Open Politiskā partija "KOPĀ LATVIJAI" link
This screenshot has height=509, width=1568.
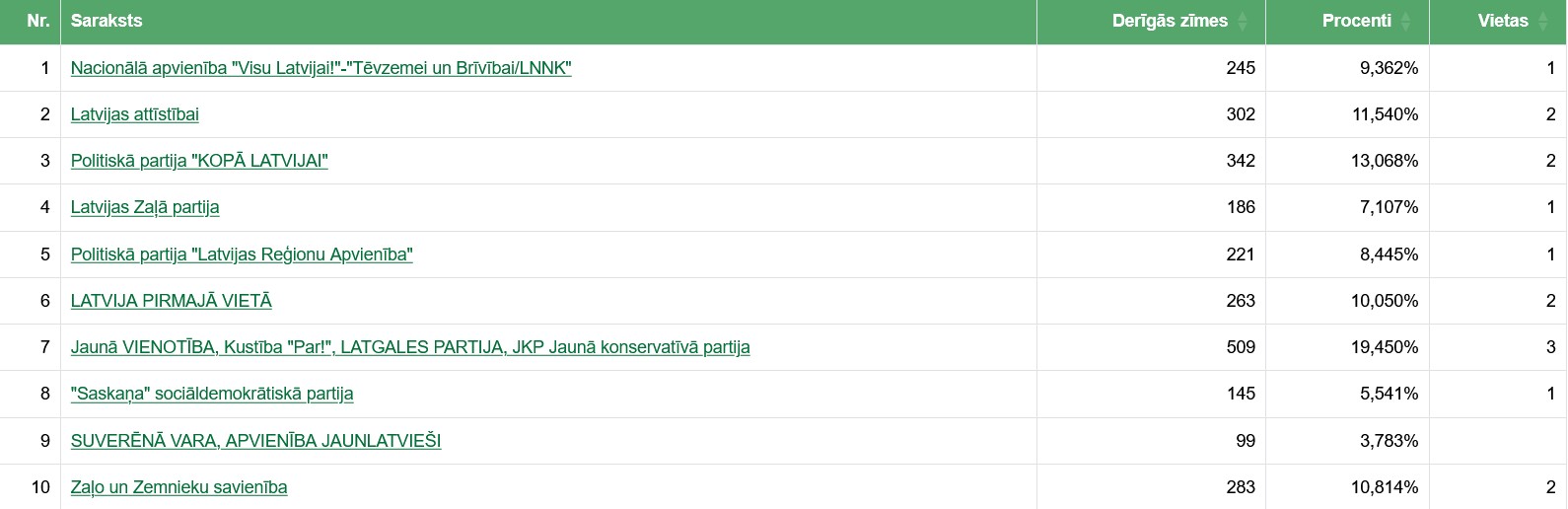coord(199,161)
